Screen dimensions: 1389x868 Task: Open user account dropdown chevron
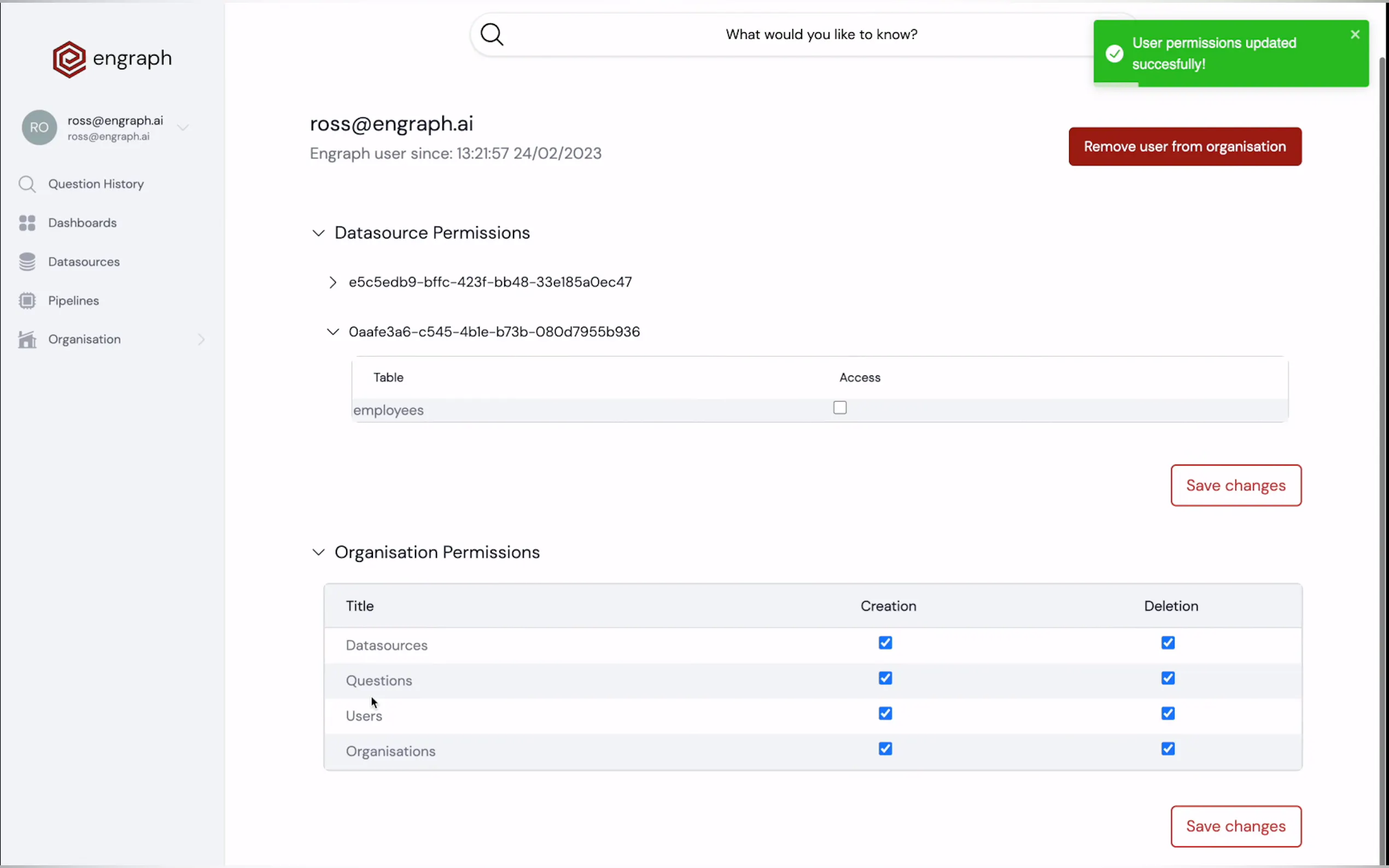pyautogui.click(x=183, y=127)
